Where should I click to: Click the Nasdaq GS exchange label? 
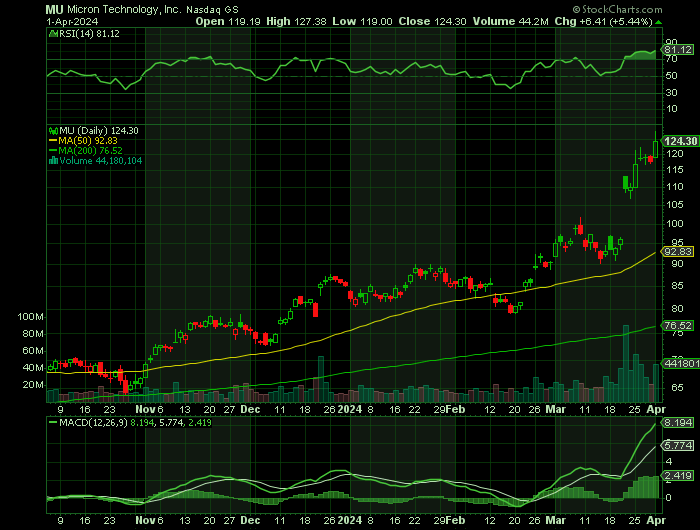point(212,9)
